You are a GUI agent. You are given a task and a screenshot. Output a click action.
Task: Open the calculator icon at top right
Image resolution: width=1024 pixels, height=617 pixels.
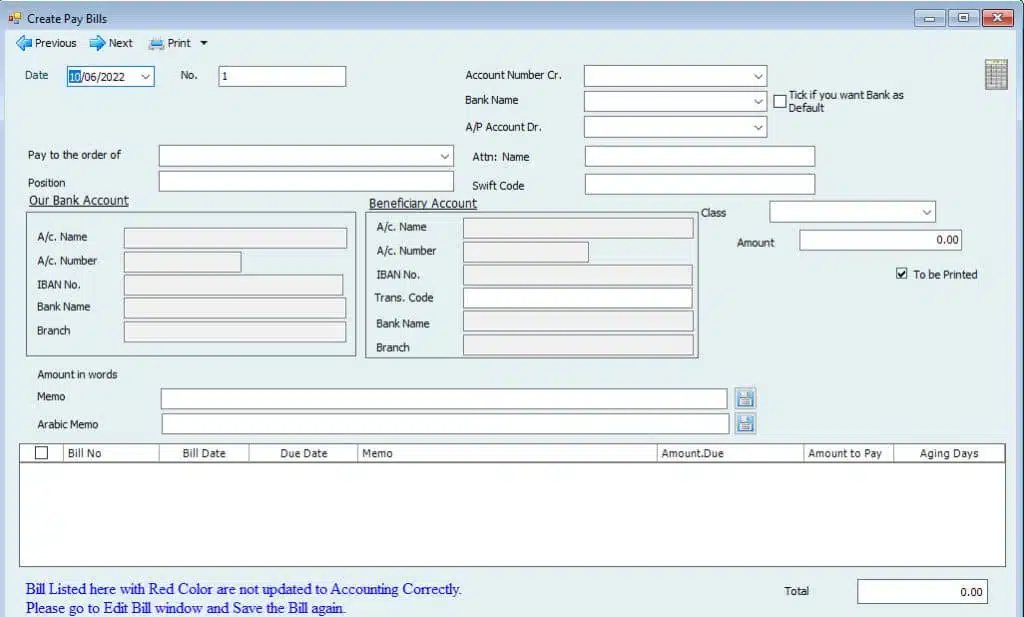click(996, 75)
